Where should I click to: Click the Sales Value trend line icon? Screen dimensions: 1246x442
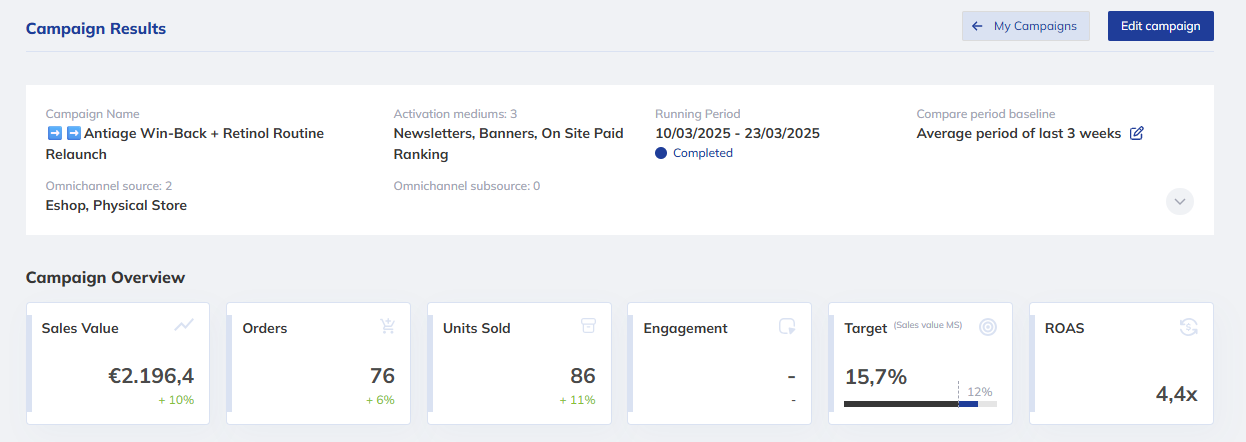[184, 325]
